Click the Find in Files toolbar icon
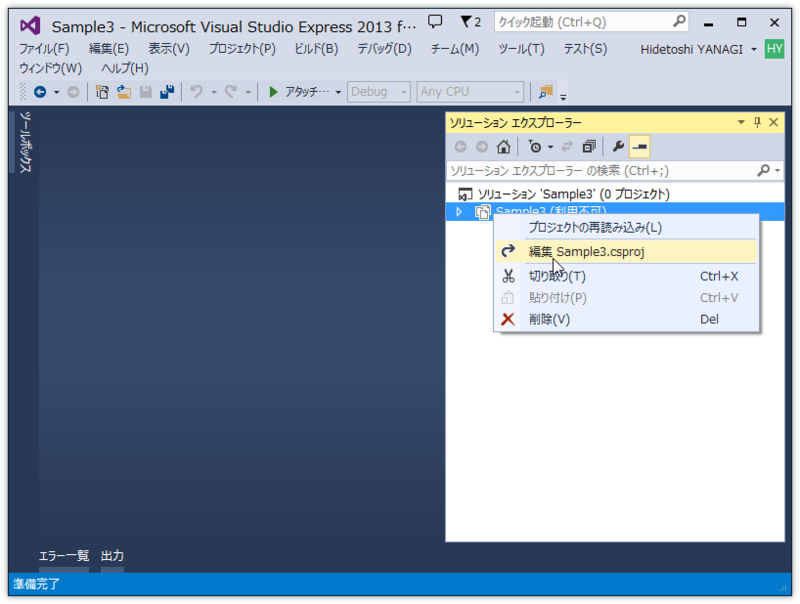This screenshot has height=604, width=800. (545, 92)
